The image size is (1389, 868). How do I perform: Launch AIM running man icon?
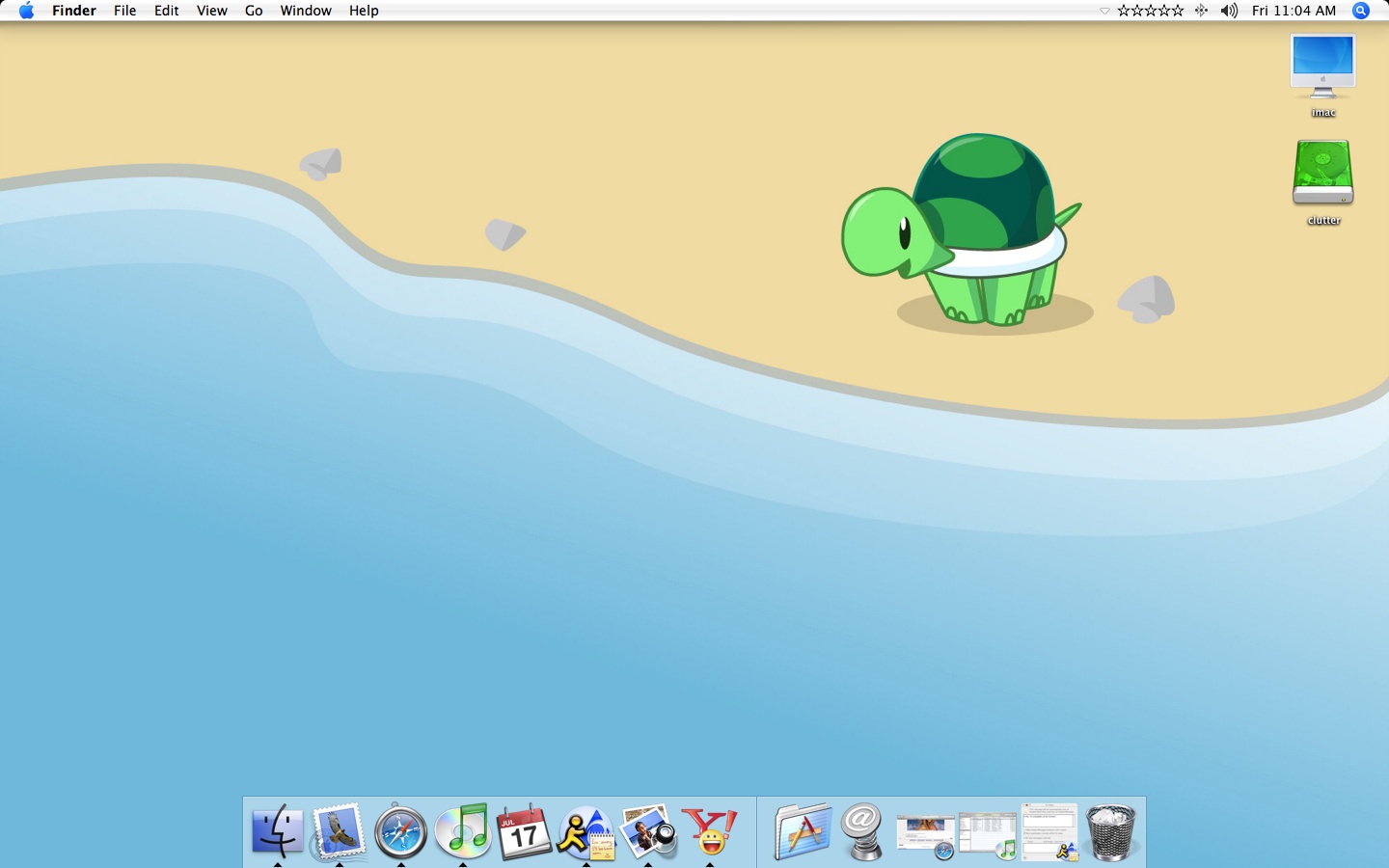click(x=586, y=831)
